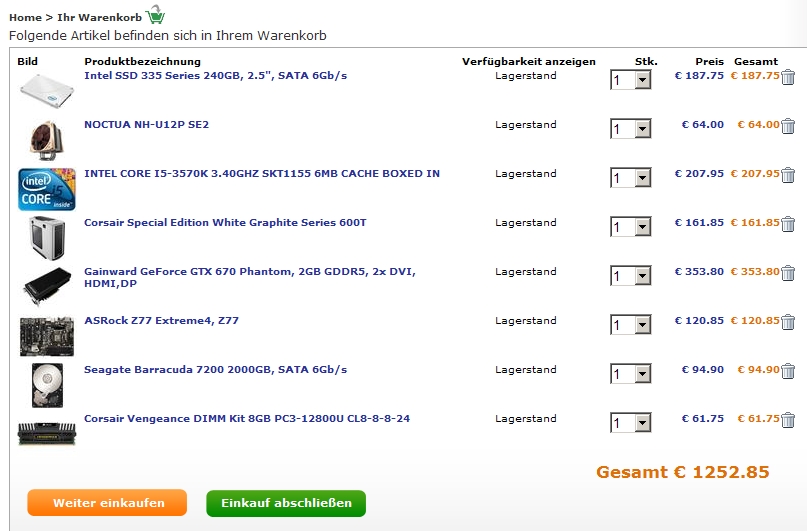Click Lagerstand for the NOCTUA cooler
This screenshot has width=807, height=531.
(x=525, y=125)
